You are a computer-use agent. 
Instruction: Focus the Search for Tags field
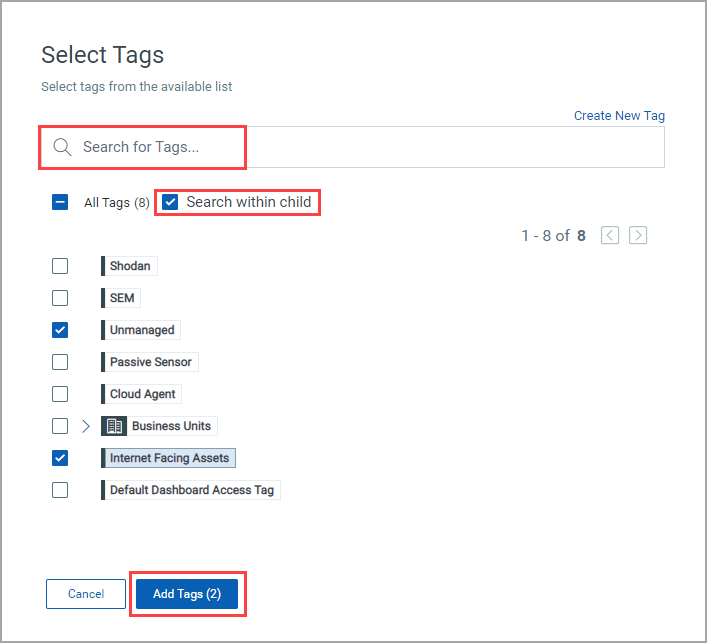coord(370,147)
